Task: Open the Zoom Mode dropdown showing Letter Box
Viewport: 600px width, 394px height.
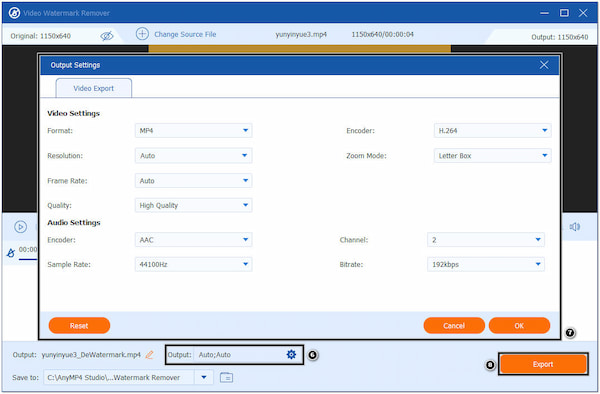Action: pos(492,156)
